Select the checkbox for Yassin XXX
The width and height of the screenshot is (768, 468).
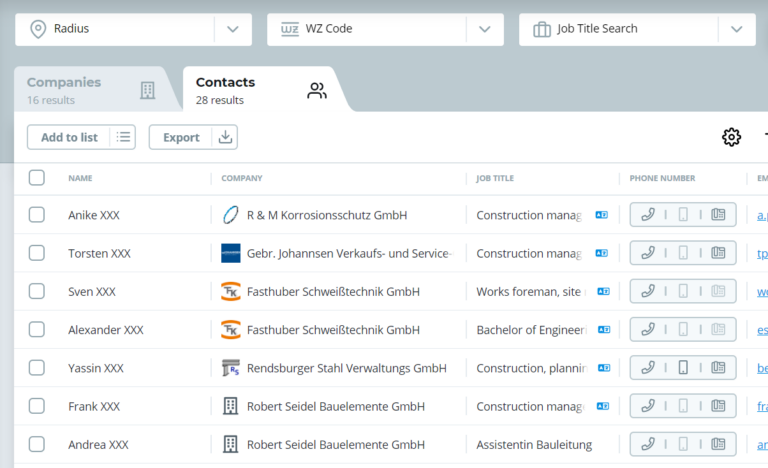pos(37,368)
